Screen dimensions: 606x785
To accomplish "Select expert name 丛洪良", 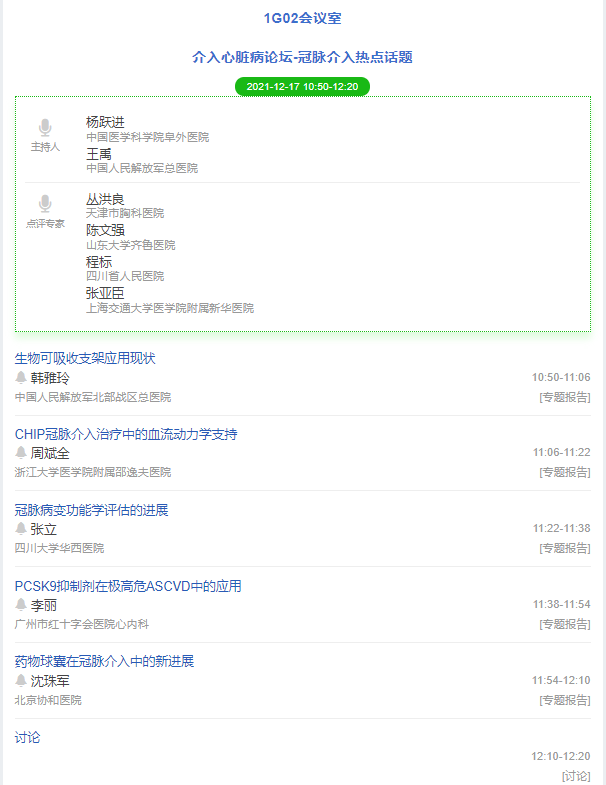I will (105, 199).
